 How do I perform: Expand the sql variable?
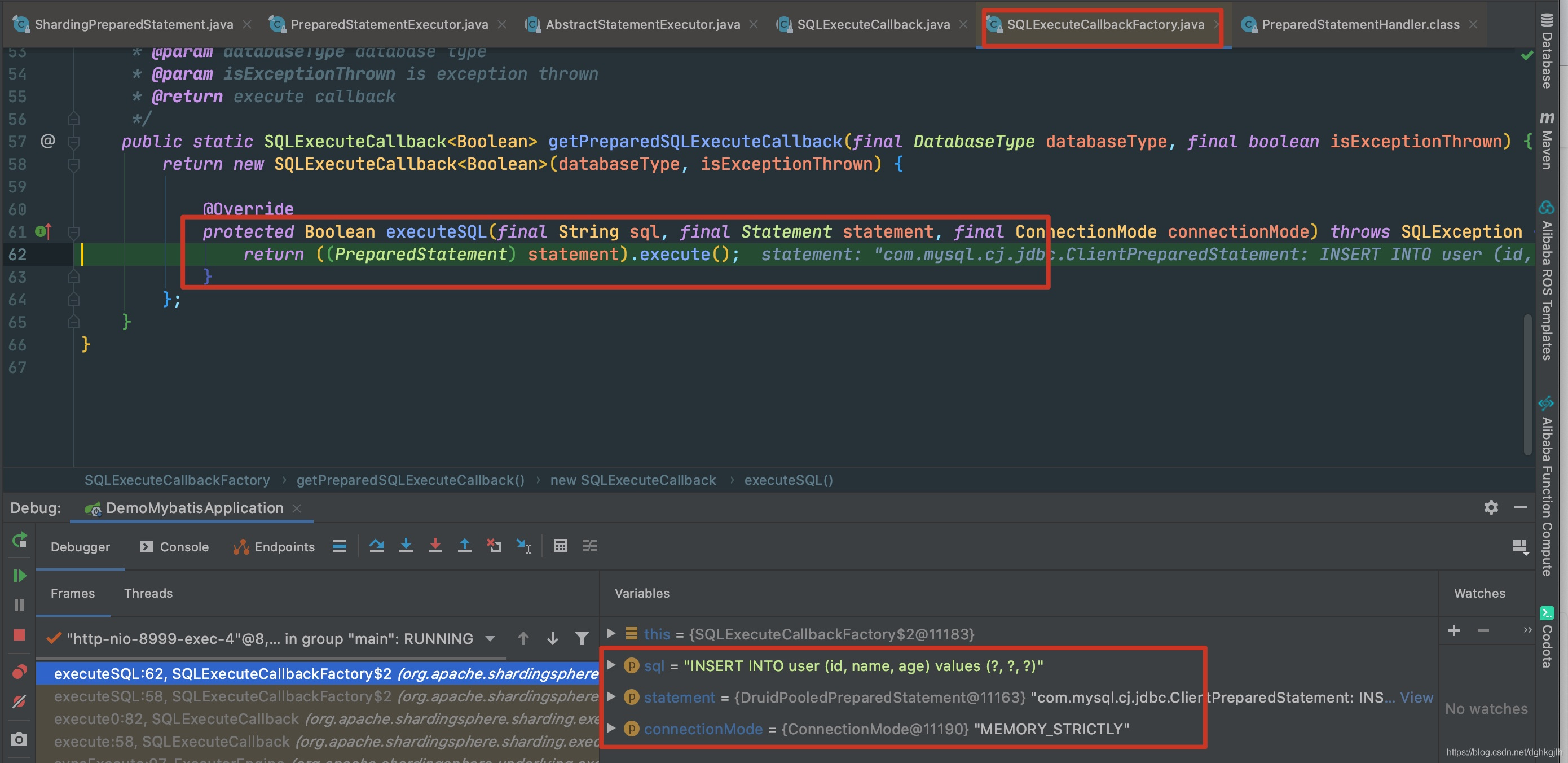(611, 665)
